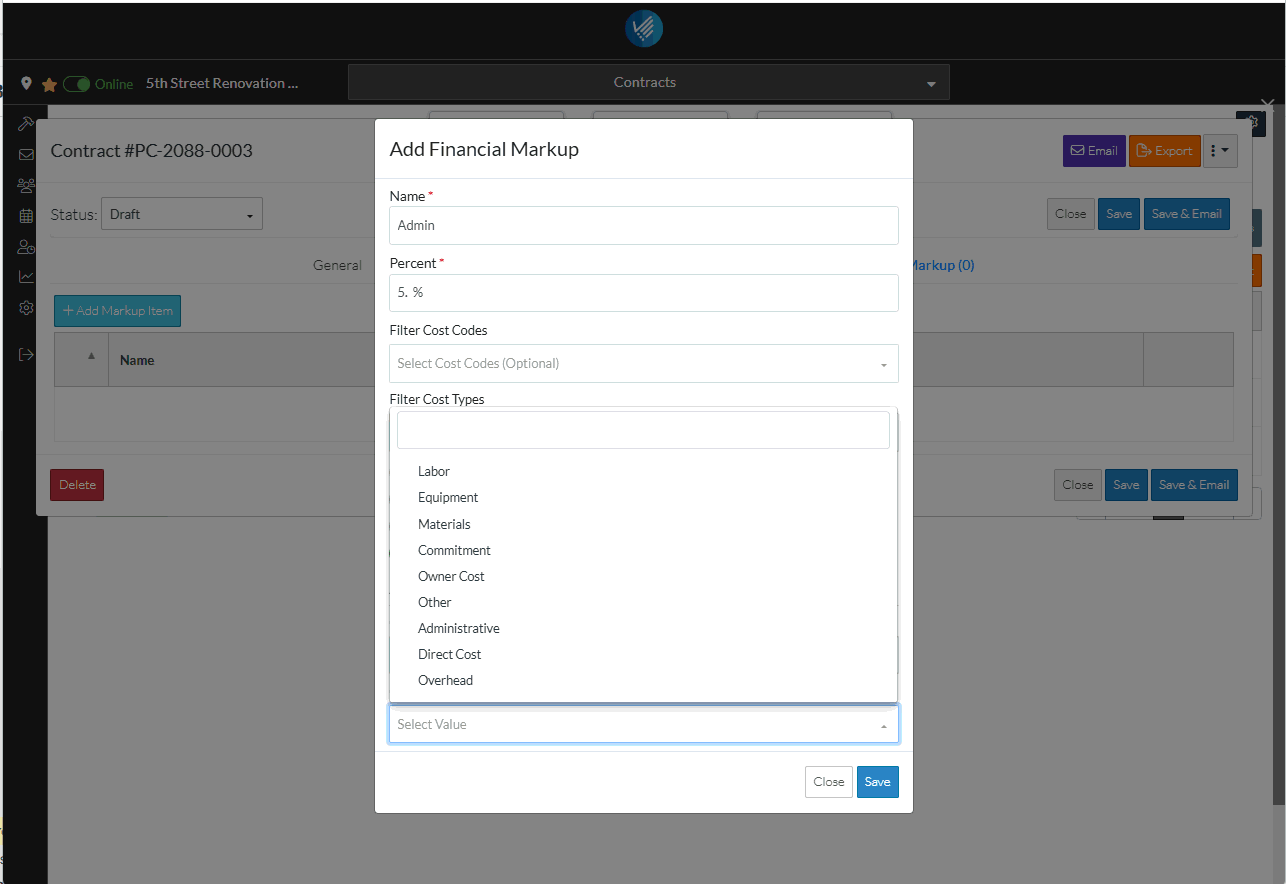Image resolution: width=1286 pixels, height=884 pixels.
Task: Open the envelope mail sidebar icon
Action: 26,154
